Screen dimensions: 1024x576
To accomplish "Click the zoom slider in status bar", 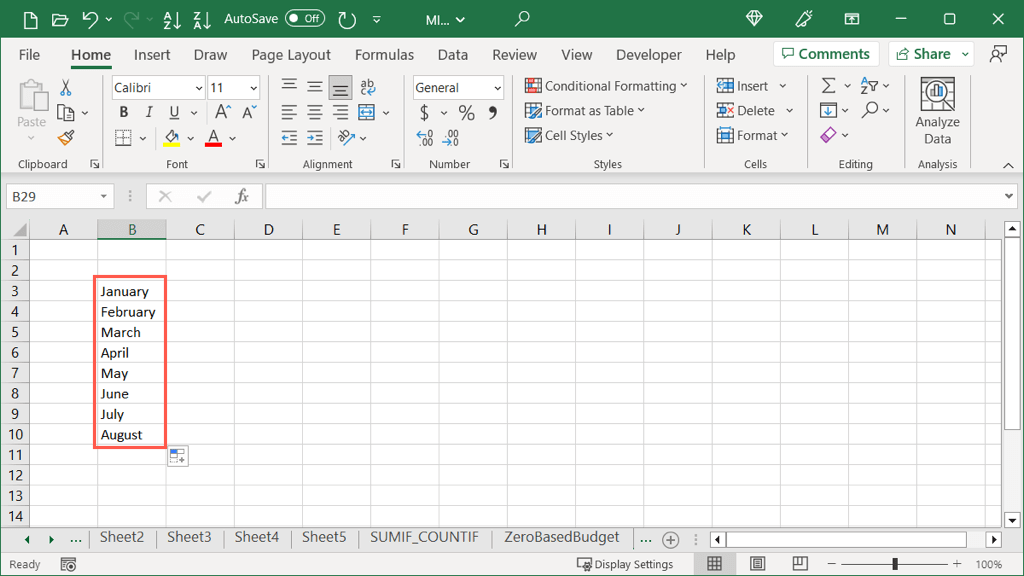I will (895, 565).
